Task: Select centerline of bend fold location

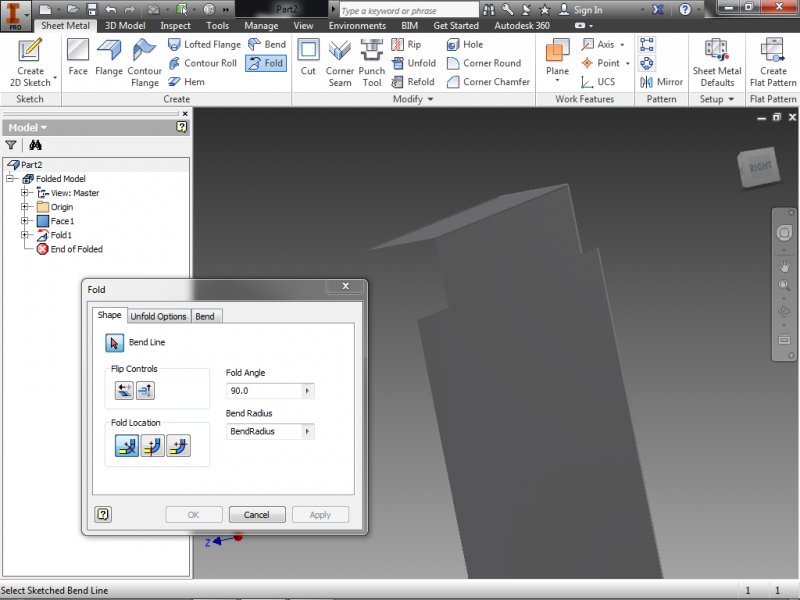Action: pos(127,445)
